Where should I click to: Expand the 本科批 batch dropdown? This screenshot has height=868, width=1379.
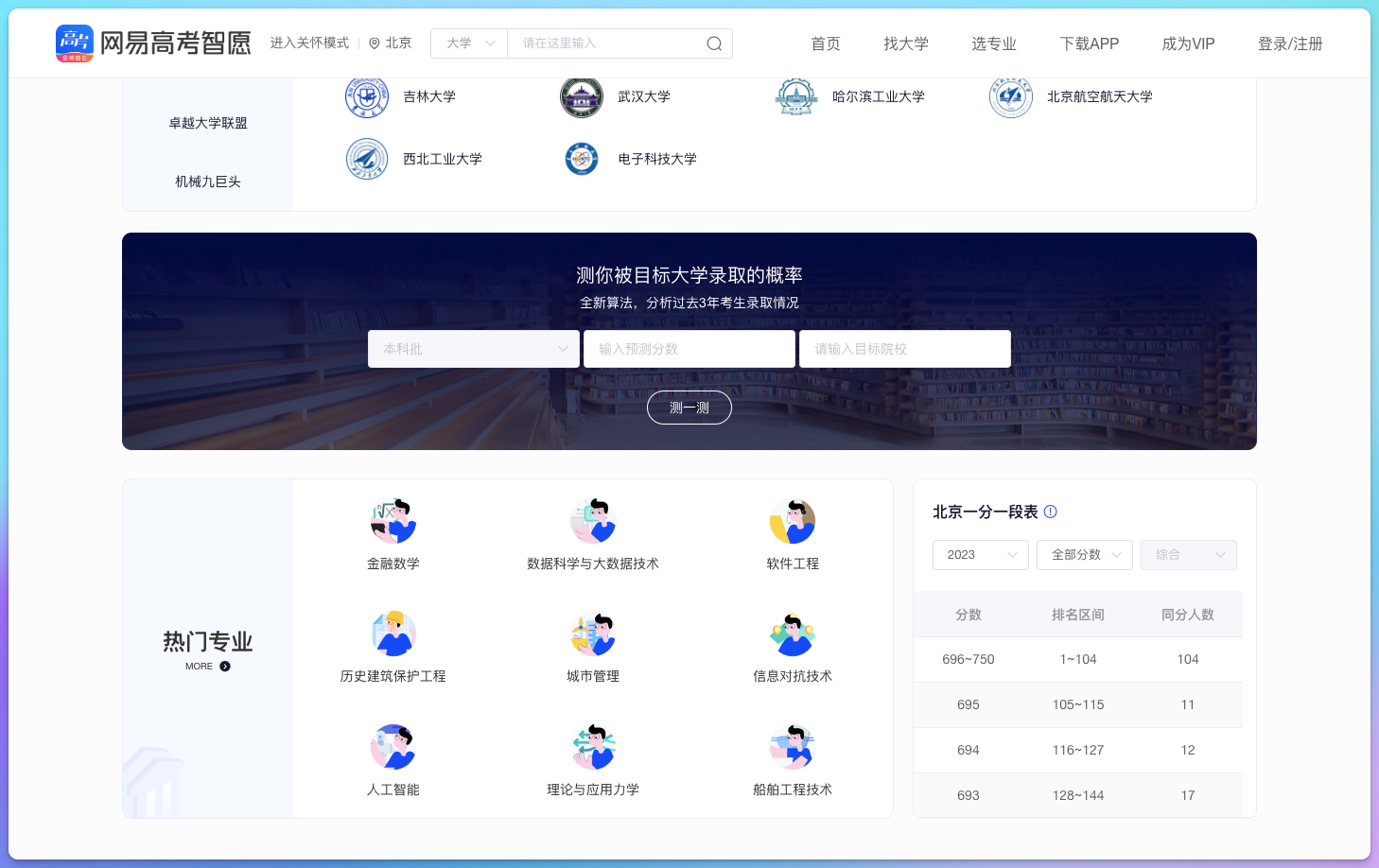click(x=473, y=348)
